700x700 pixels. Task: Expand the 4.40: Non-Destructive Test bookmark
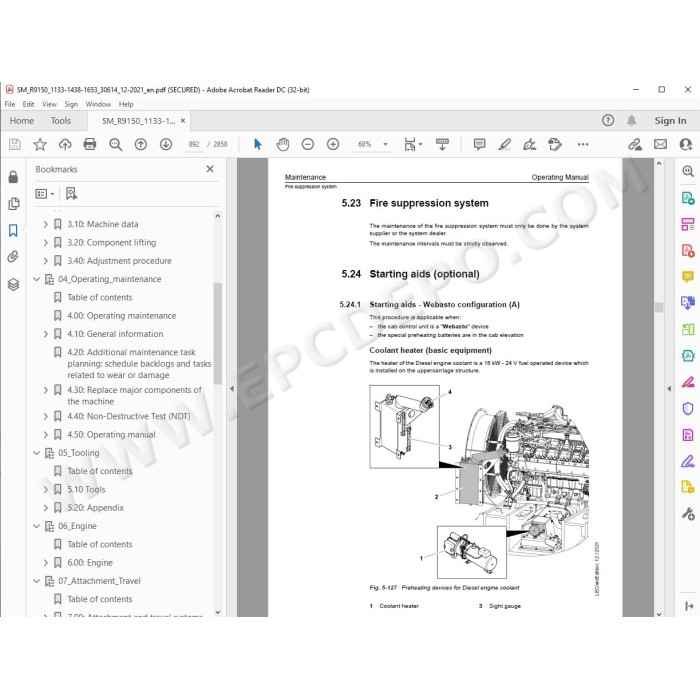46,416
